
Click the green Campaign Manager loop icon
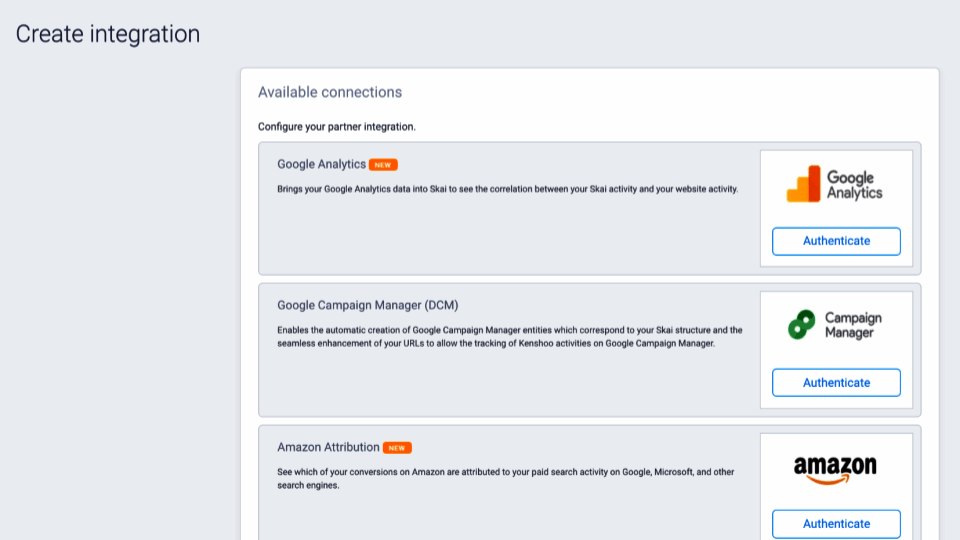(801, 325)
